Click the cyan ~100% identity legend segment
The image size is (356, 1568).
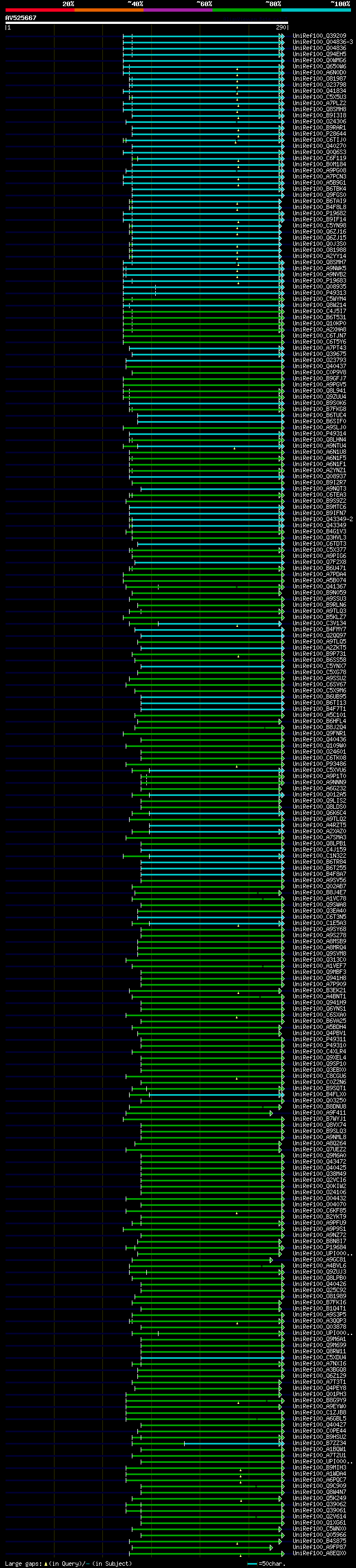316,10
